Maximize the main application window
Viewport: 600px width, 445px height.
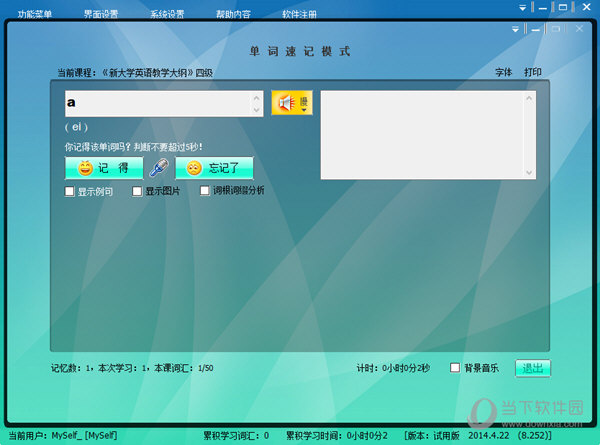[x=563, y=7]
